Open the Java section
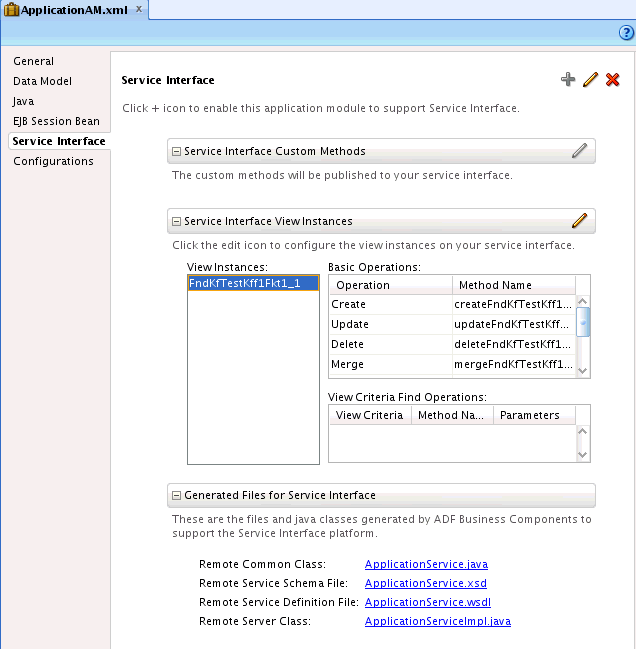 (x=23, y=101)
